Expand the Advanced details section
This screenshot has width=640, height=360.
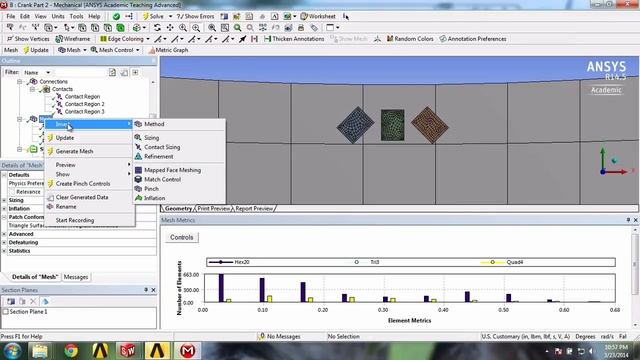pos(4,234)
